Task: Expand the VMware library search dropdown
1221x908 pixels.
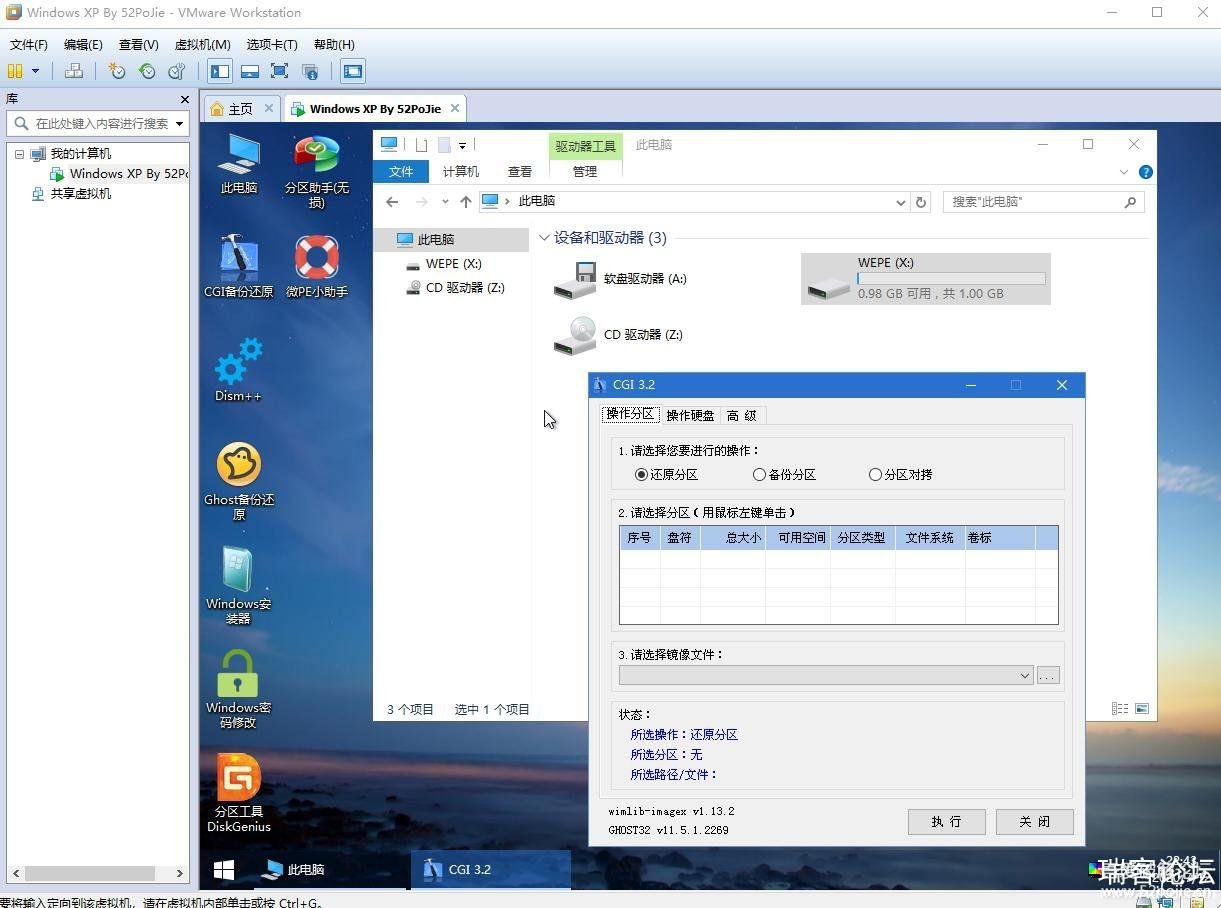Action: pyautogui.click(x=180, y=124)
